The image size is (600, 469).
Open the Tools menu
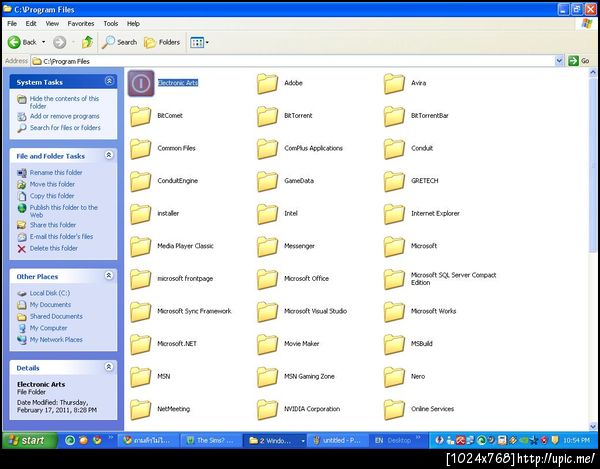[x=111, y=24]
